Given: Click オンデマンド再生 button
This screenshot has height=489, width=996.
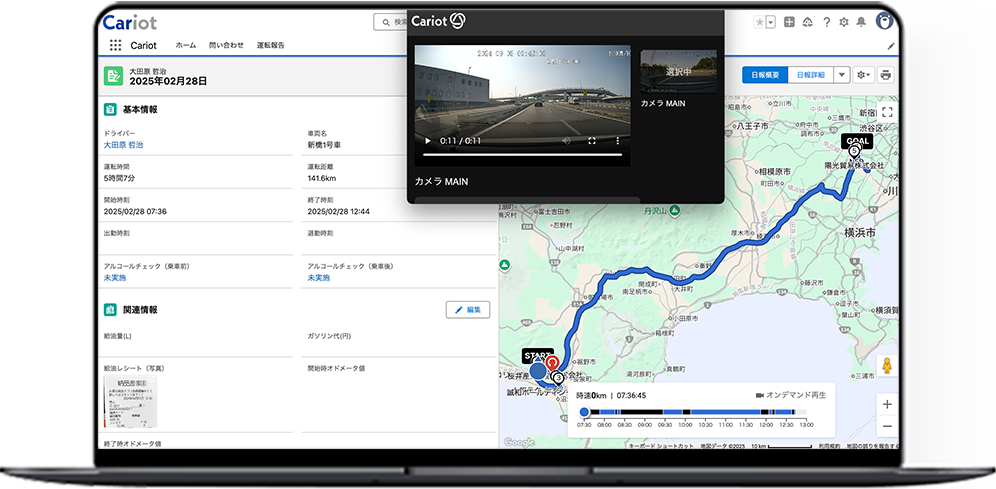Looking at the screenshot, I should pos(791,395).
